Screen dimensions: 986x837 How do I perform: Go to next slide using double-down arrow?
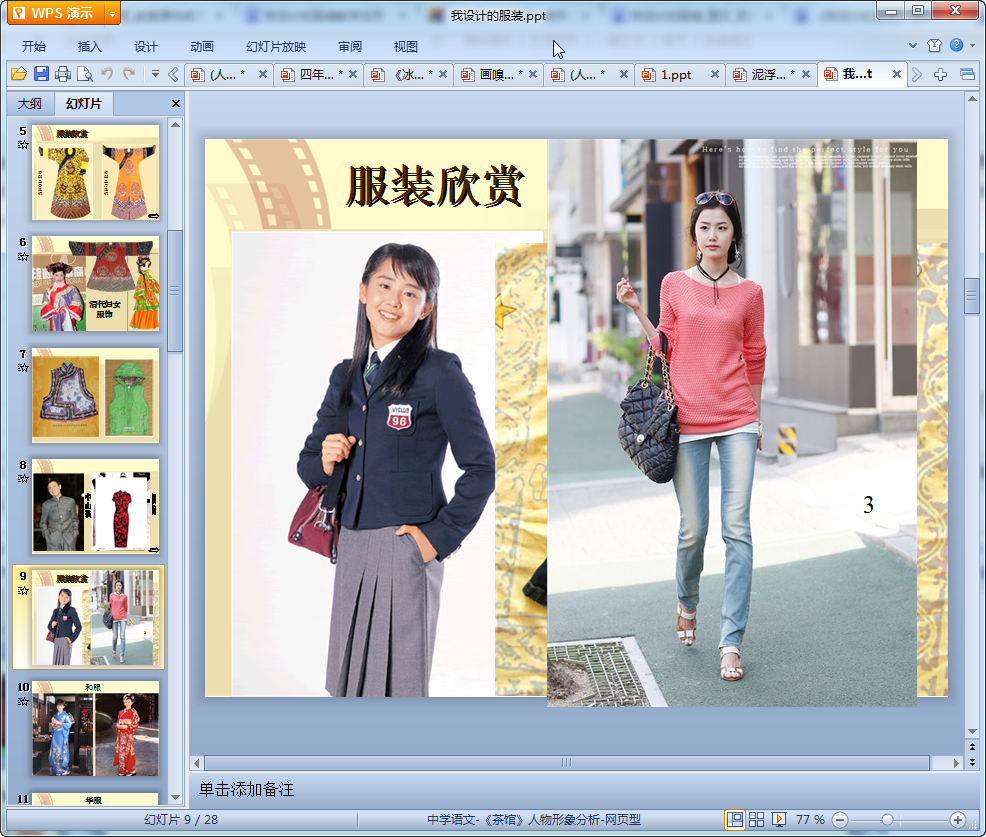tap(972, 762)
